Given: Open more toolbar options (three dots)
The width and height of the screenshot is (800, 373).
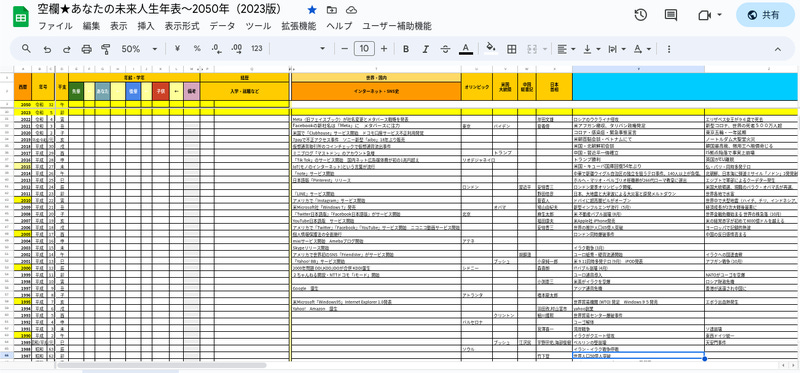Looking at the screenshot, I should tap(669, 49).
